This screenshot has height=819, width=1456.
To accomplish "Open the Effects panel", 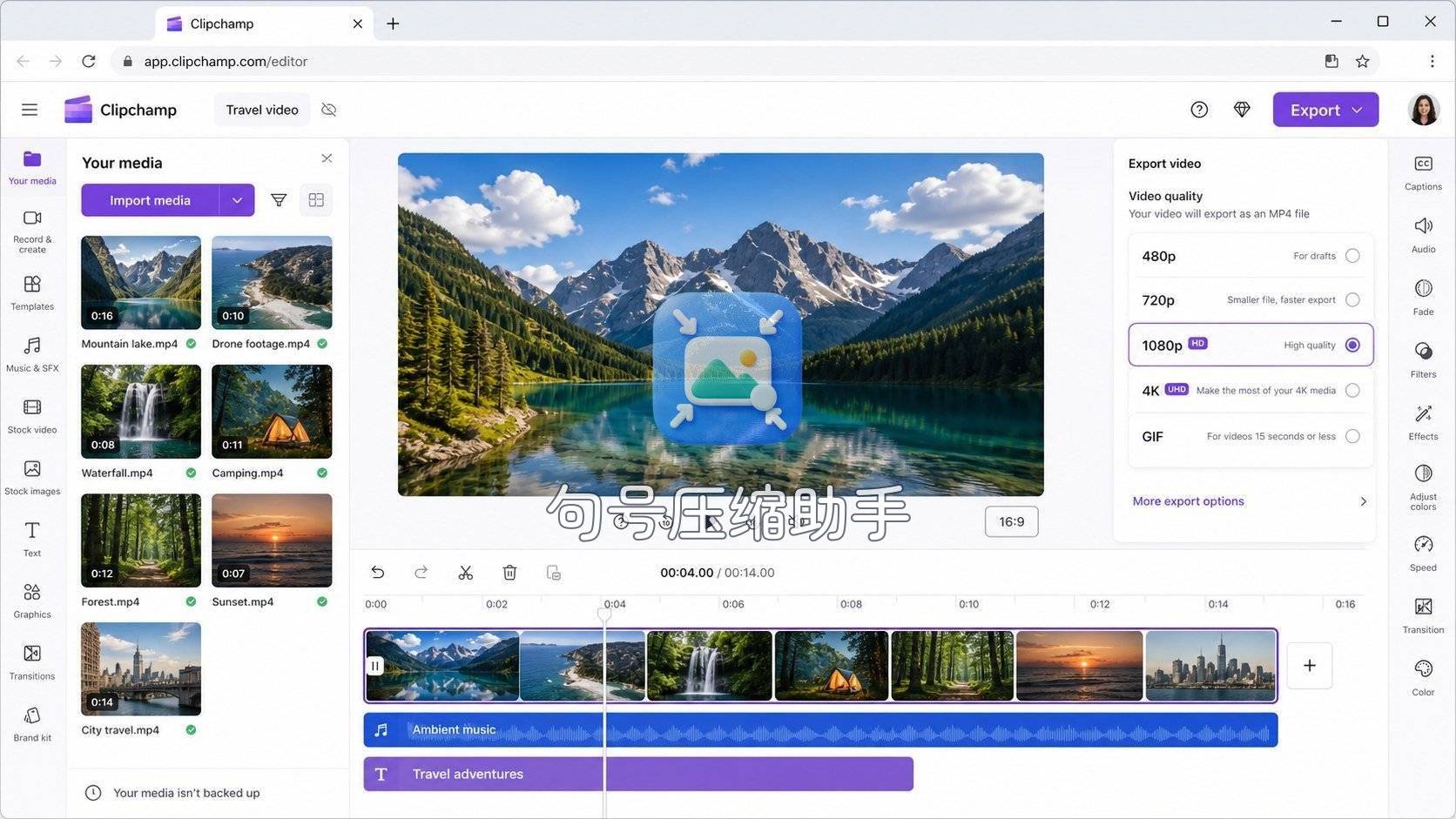I will coord(1423,423).
